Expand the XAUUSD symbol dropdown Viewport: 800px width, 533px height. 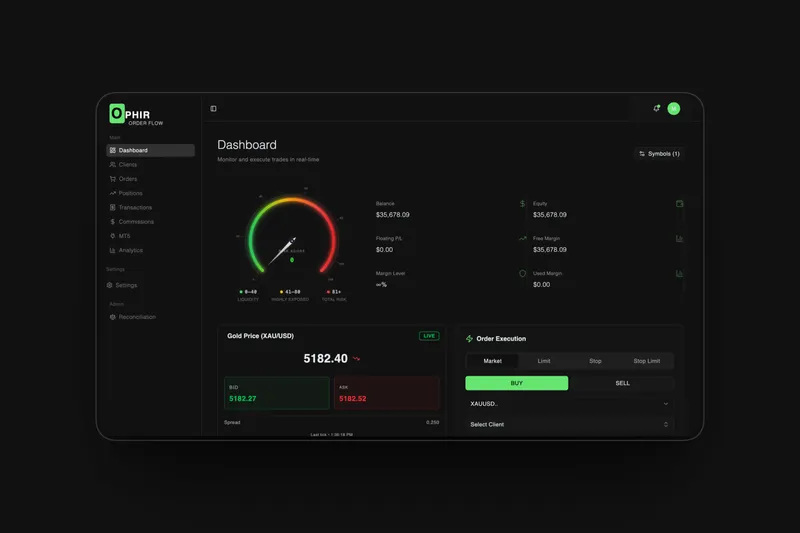tap(569, 403)
